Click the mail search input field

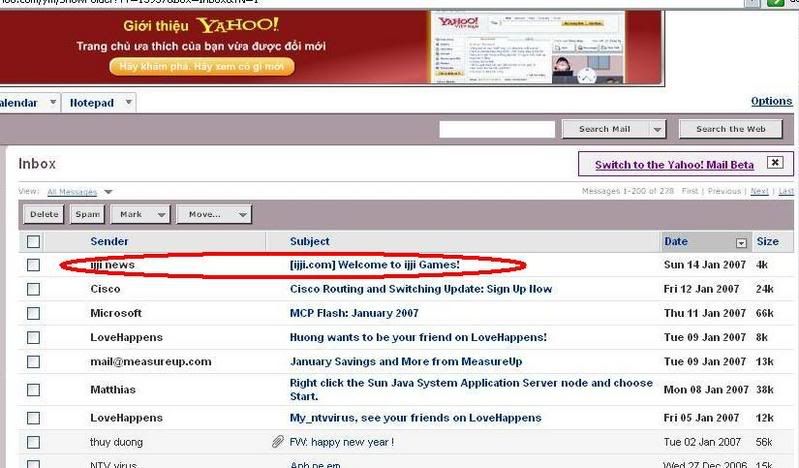(x=497, y=129)
